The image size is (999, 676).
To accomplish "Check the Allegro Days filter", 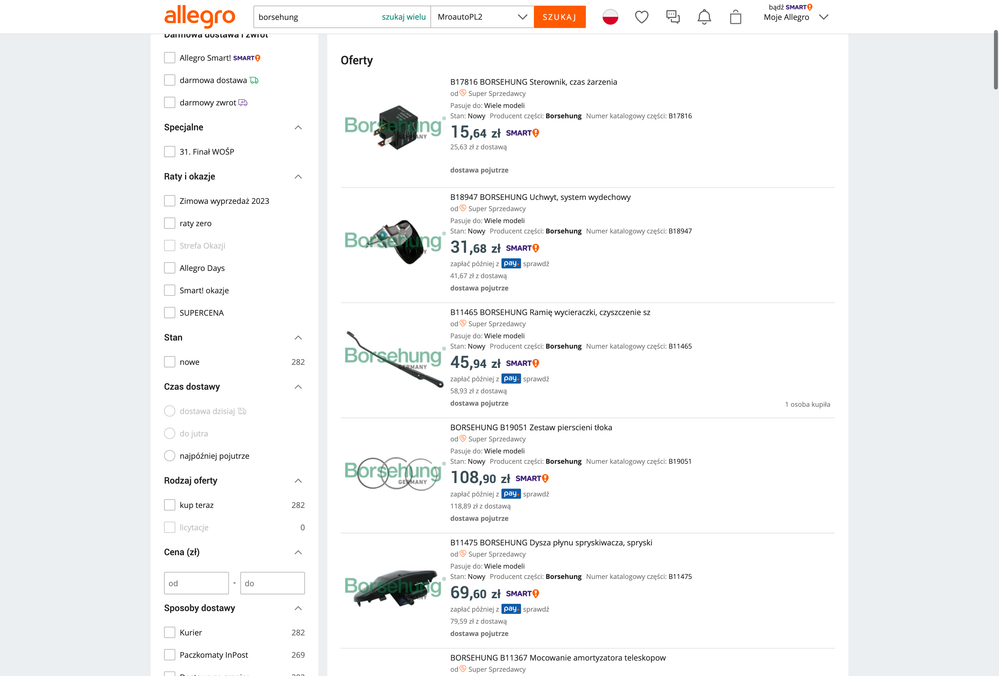I will [169, 268].
